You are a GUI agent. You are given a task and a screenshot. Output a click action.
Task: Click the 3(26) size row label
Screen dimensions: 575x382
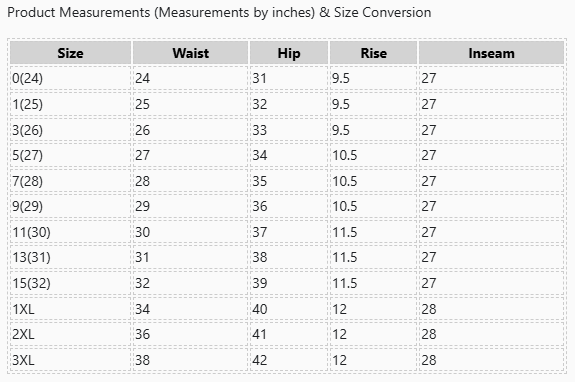[70, 130]
